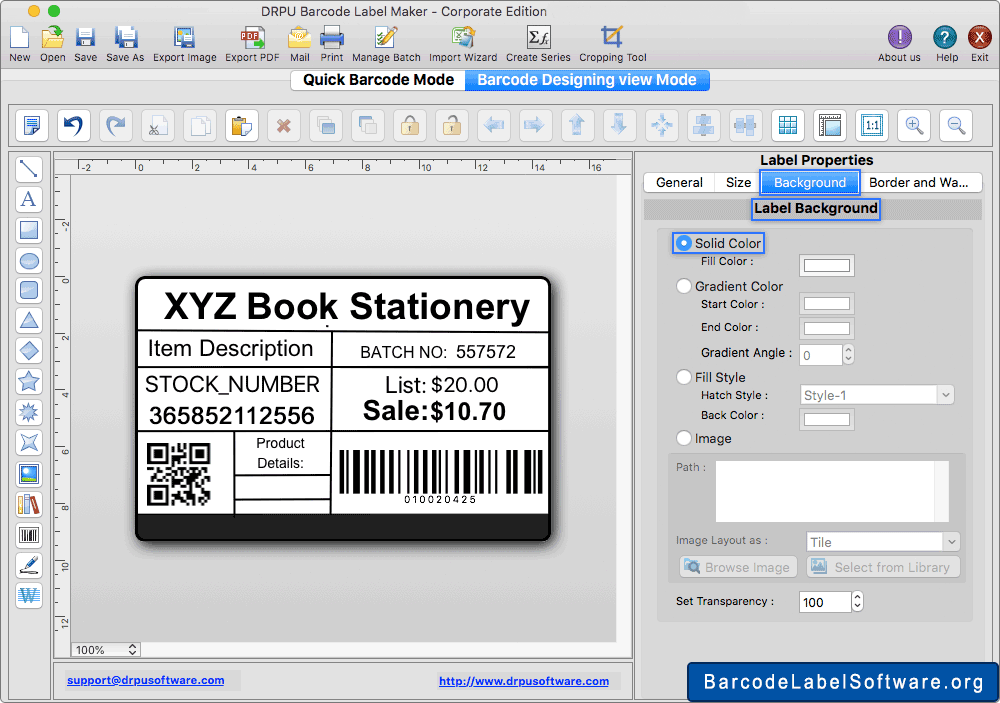Click the Set Transparency value field
Image resolution: width=1000 pixels, height=703 pixels.
pyautogui.click(x=825, y=602)
